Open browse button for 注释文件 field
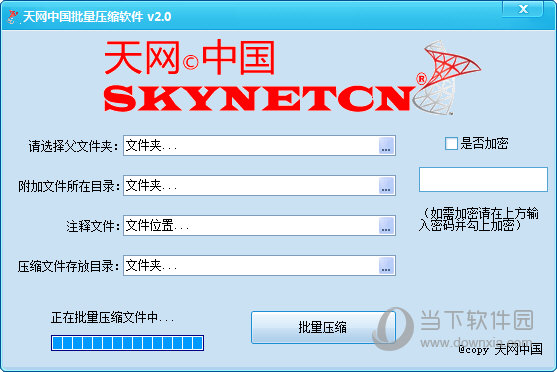Image resolution: width=557 pixels, height=372 pixels. [386, 226]
